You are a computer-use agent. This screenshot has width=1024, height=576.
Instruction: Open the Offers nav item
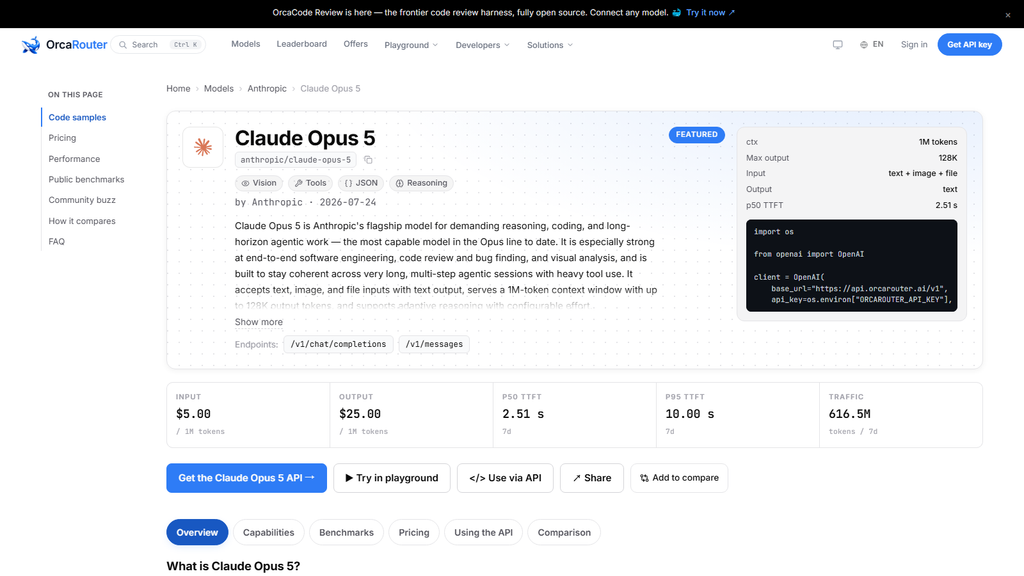(356, 44)
